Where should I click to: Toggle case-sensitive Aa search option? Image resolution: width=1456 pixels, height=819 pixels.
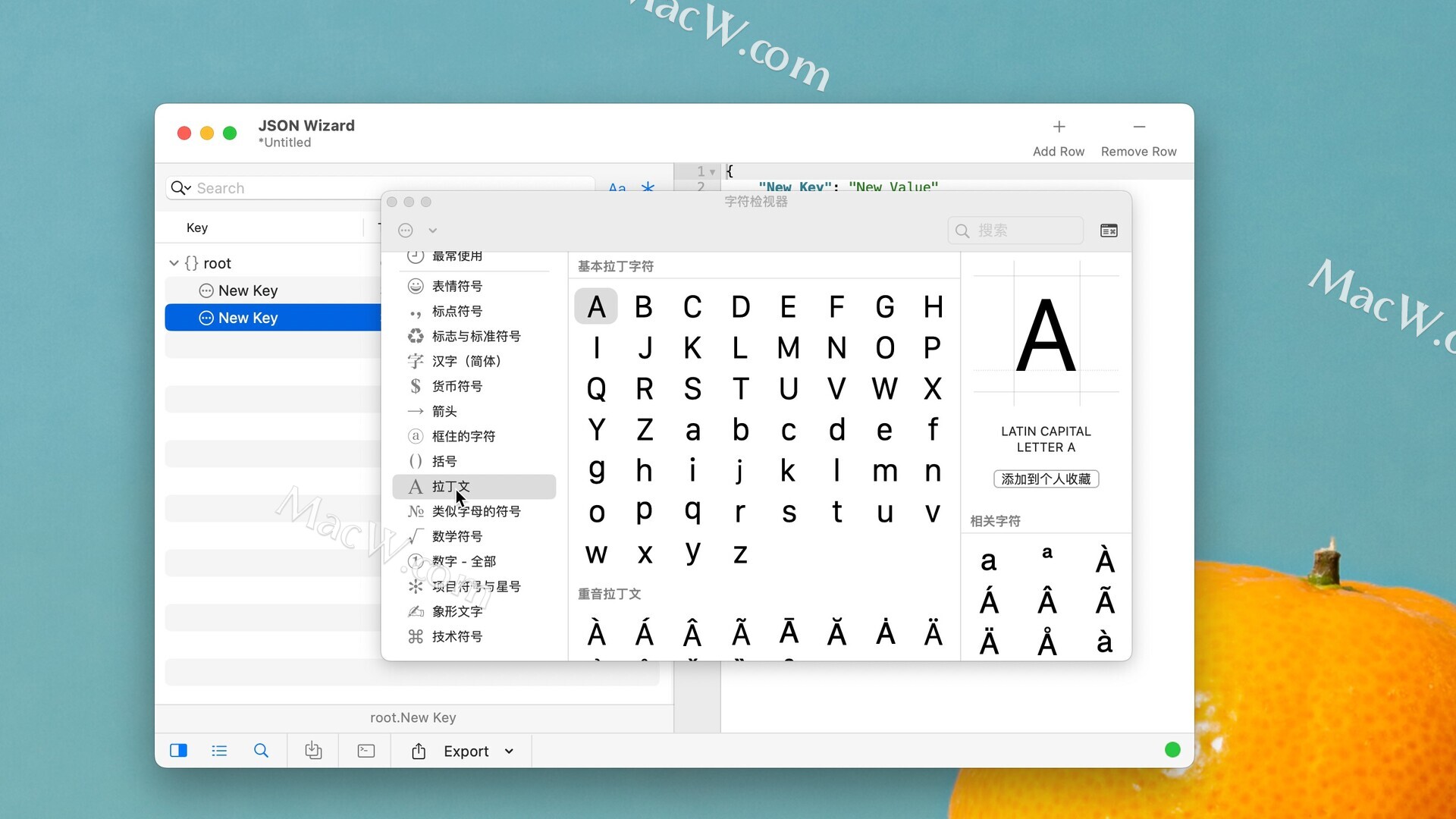617,187
